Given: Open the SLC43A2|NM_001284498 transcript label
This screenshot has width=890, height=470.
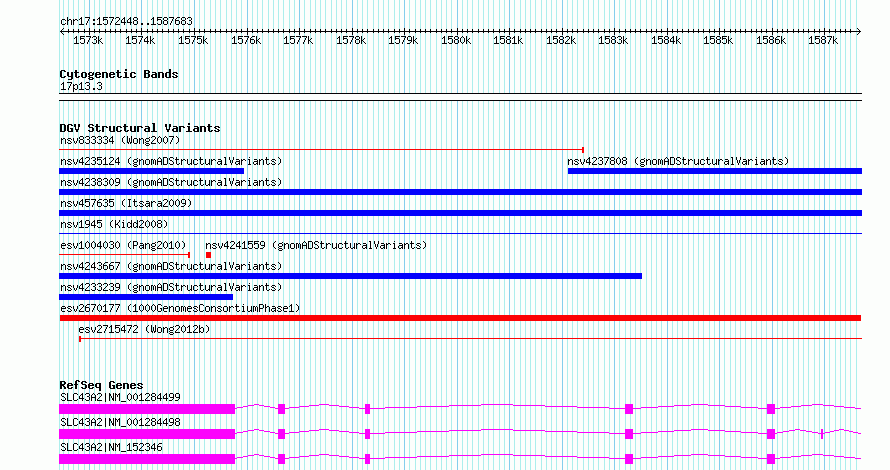Looking at the screenshot, I should (x=120, y=422).
